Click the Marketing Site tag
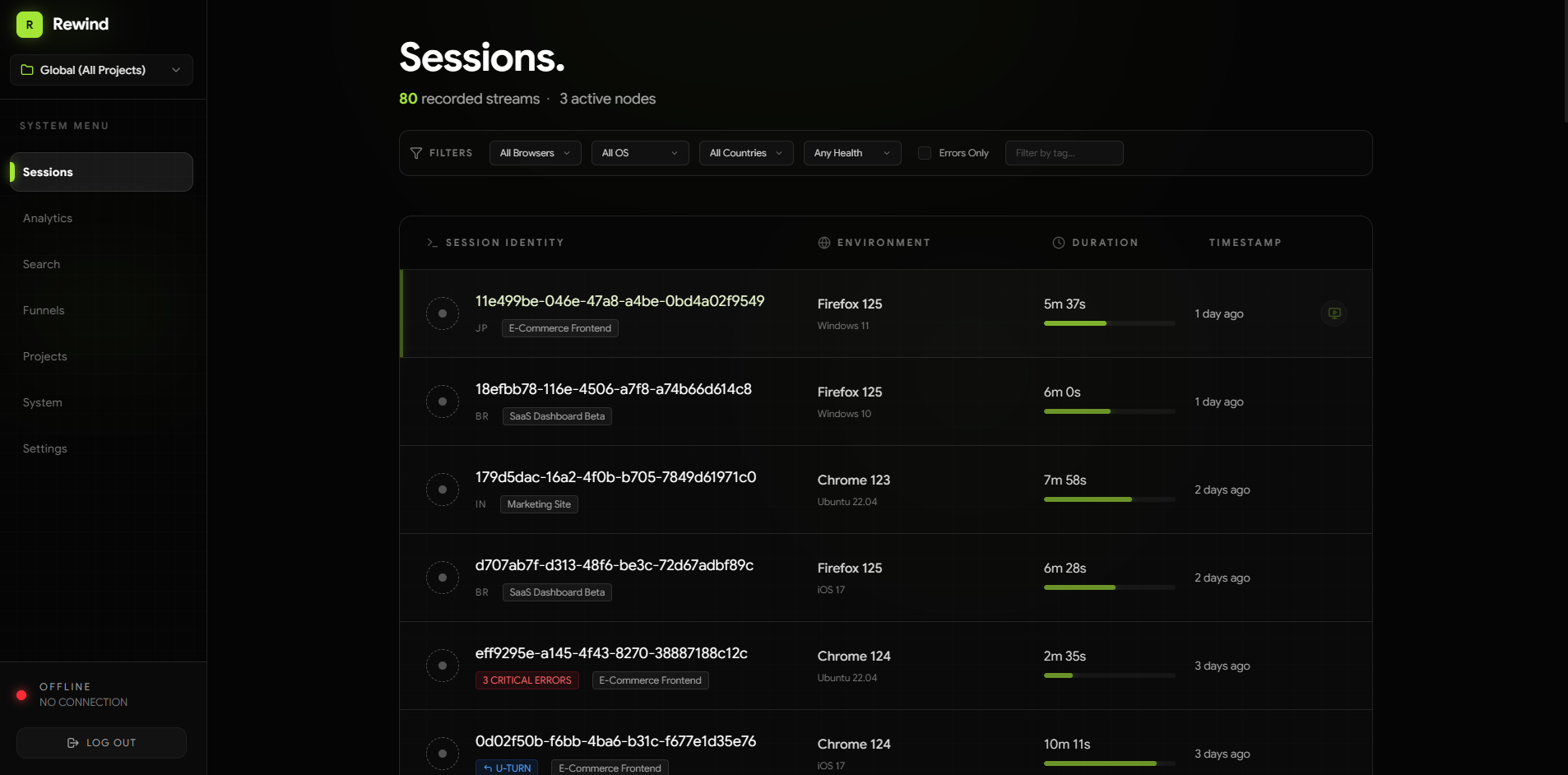Viewport: 1568px width, 775px height. tap(539, 504)
